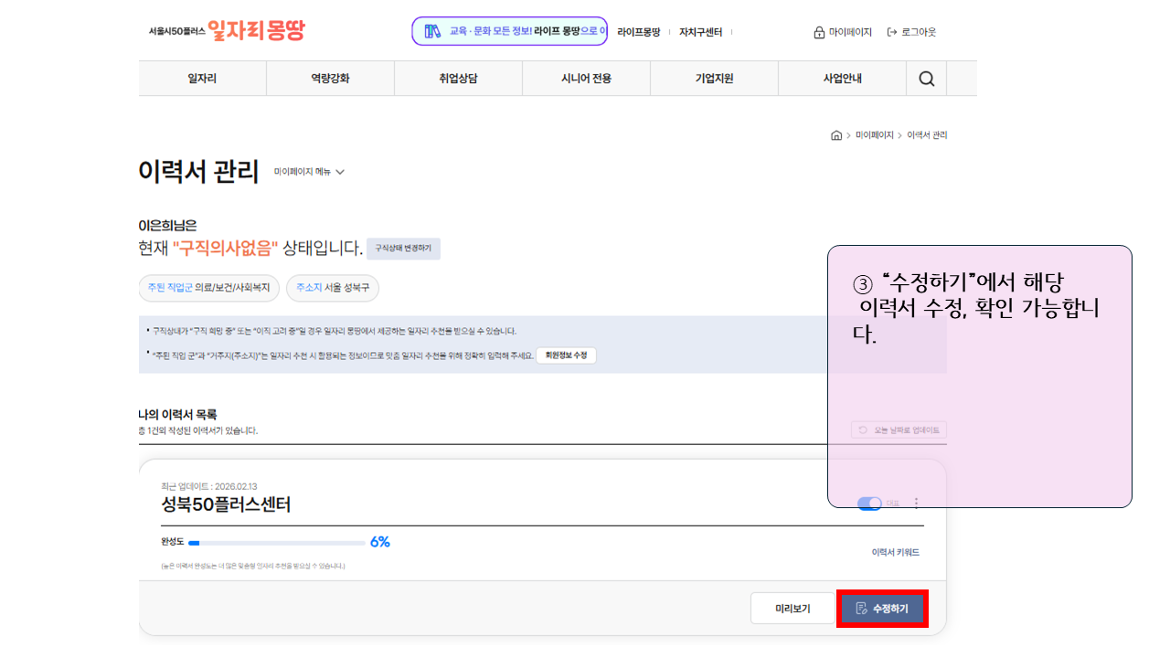Click the 로그아웃 exit icon
The image size is (1170, 658).
pyautogui.click(x=892, y=32)
